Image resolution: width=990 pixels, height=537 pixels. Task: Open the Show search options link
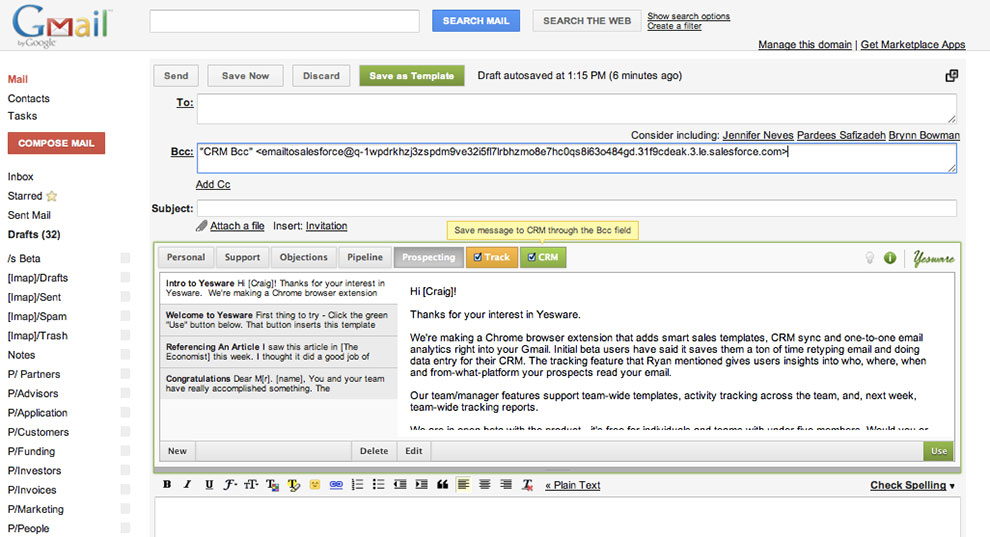coord(688,16)
